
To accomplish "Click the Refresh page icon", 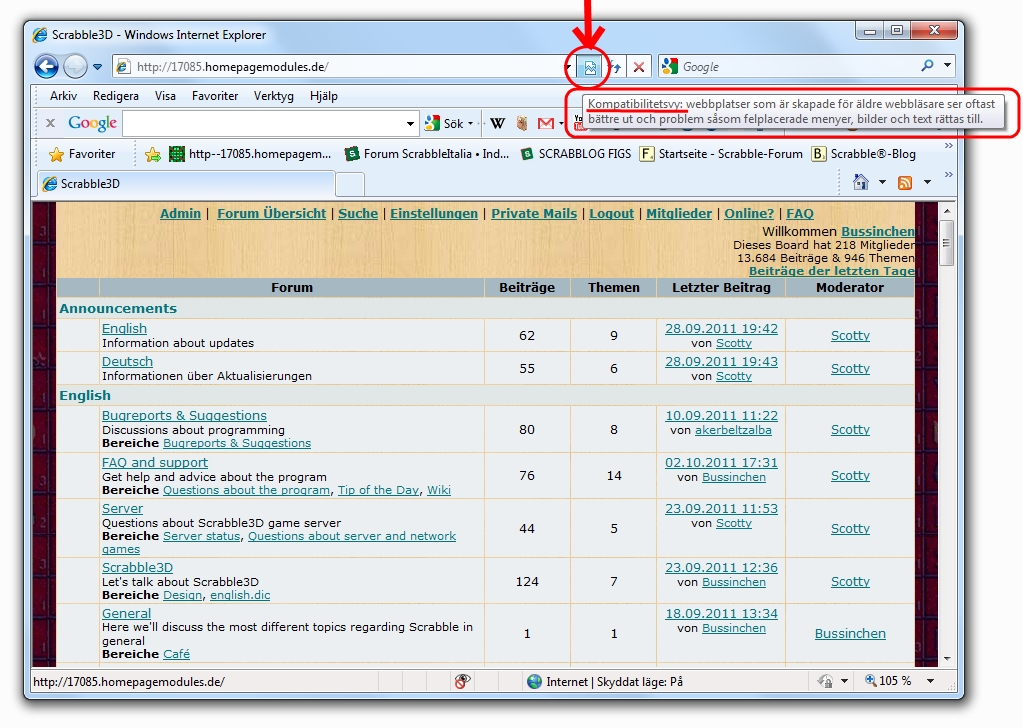I will [x=615, y=67].
